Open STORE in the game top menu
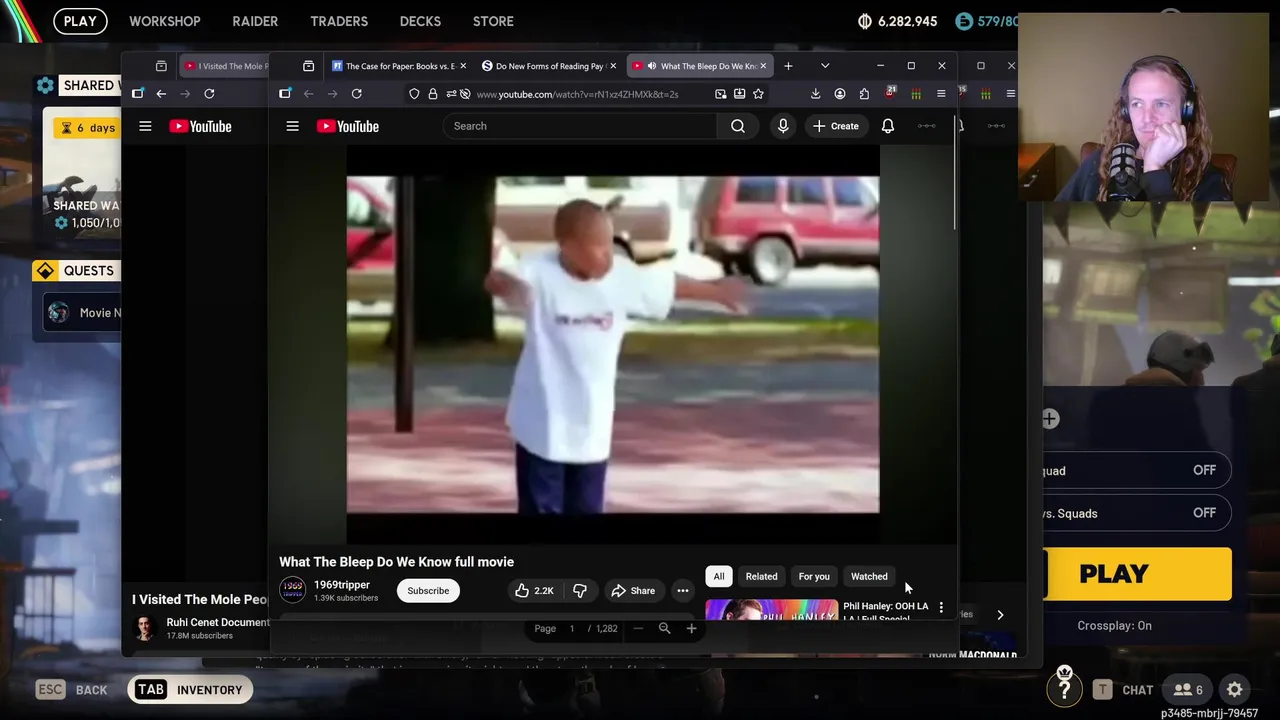This screenshot has height=720, width=1280. pos(493,21)
